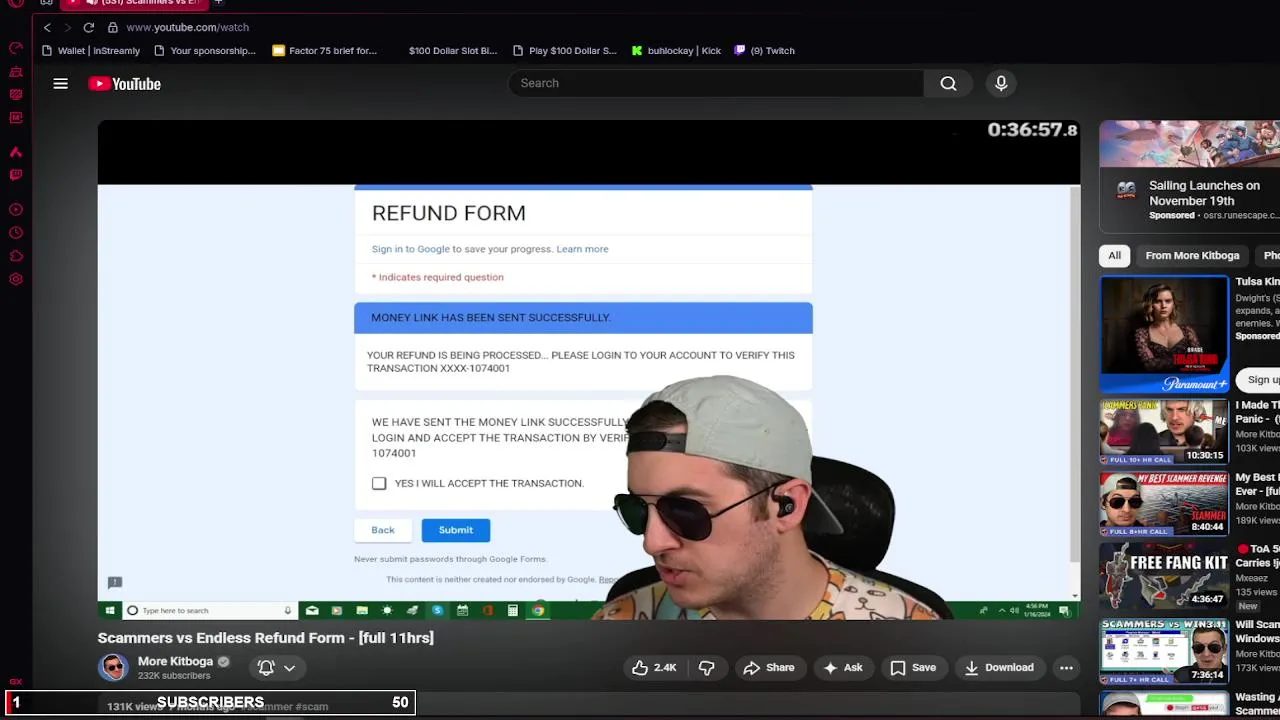Click in the YouTube search field
Viewport: 1280px width, 720px height.
click(715, 83)
